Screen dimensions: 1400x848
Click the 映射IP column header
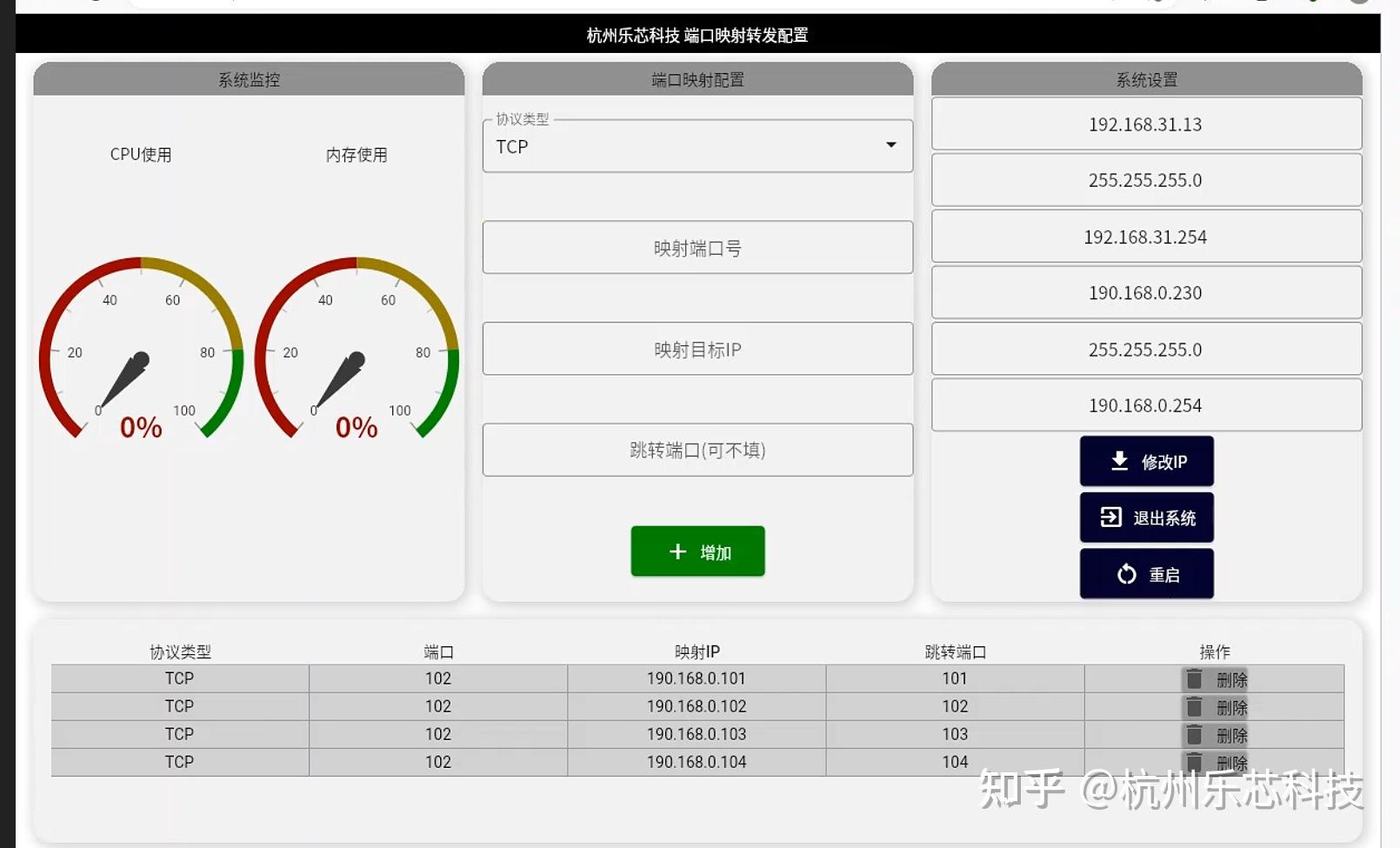tap(697, 651)
